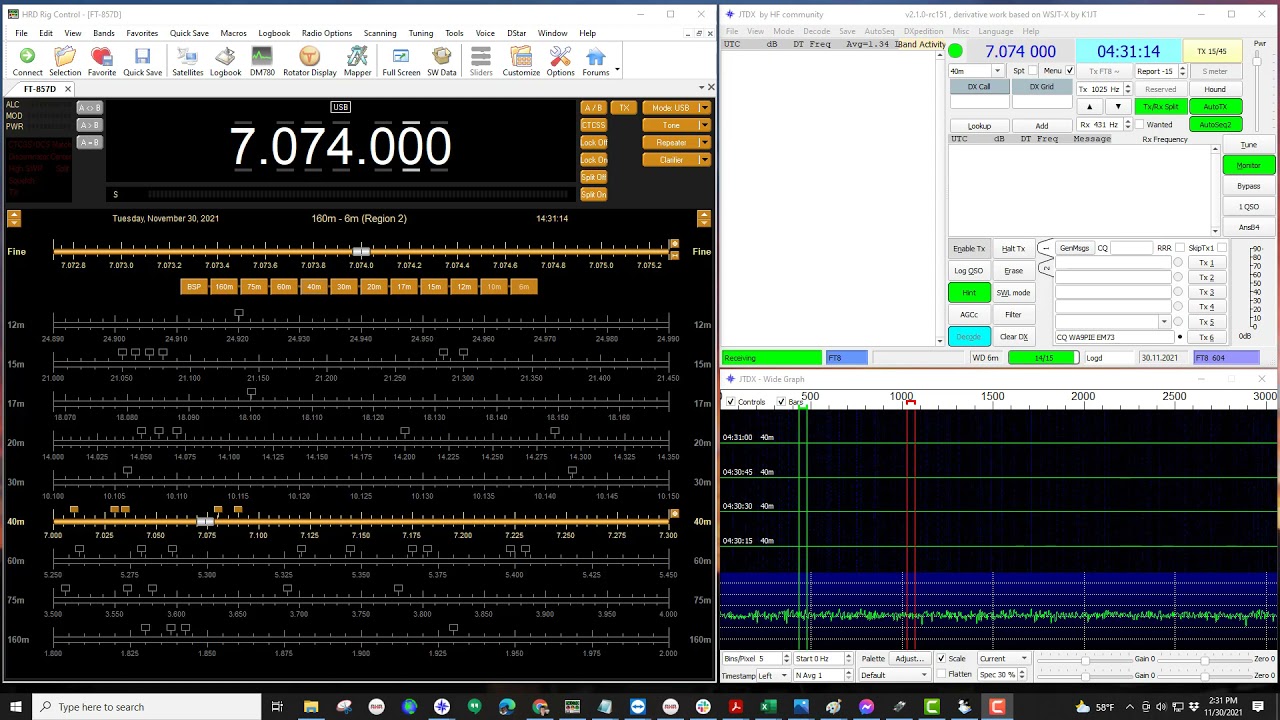Click the Sliders toolbar icon
This screenshot has width=1280, height=720.
coord(481,61)
